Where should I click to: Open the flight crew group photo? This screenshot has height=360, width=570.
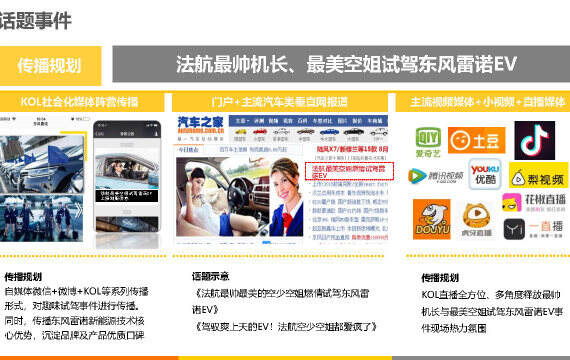pyautogui.click(x=41, y=218)
